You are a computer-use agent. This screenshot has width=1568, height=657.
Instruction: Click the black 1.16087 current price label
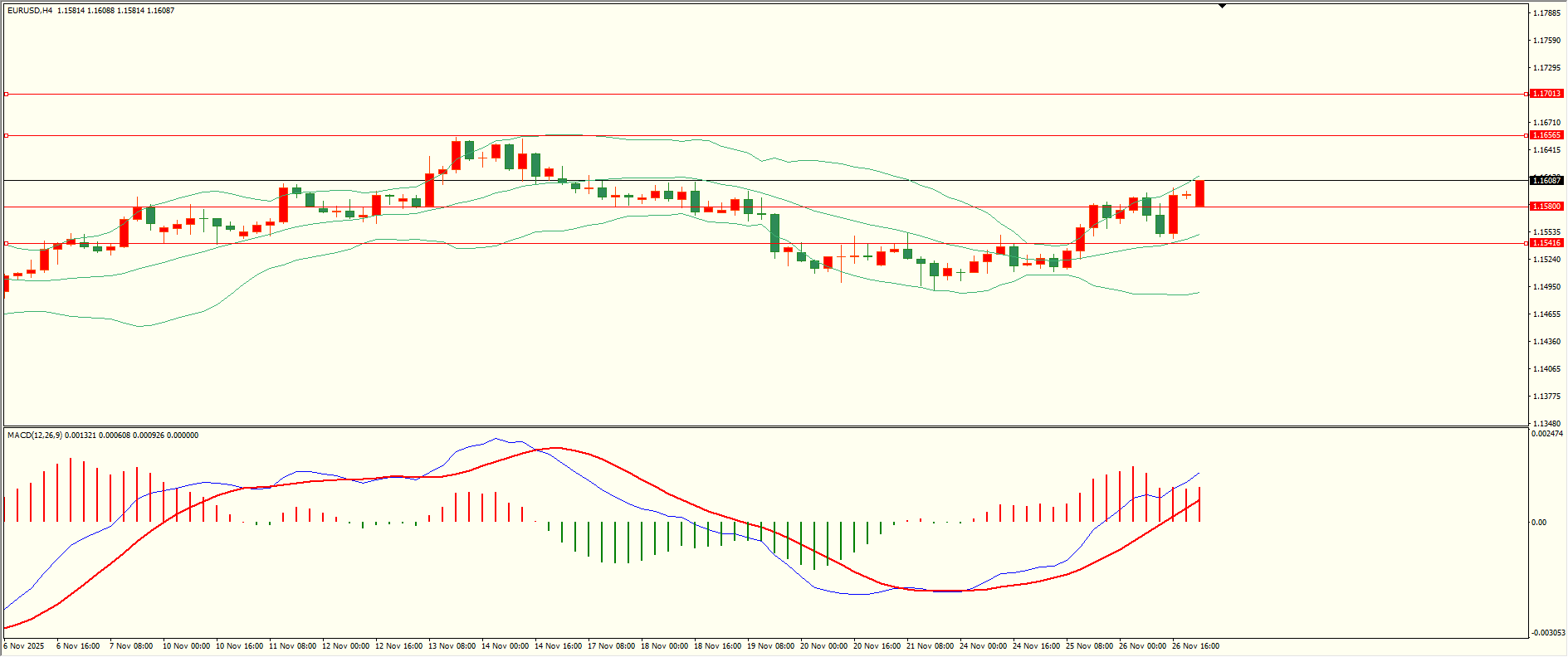(x=1546, y=180)
